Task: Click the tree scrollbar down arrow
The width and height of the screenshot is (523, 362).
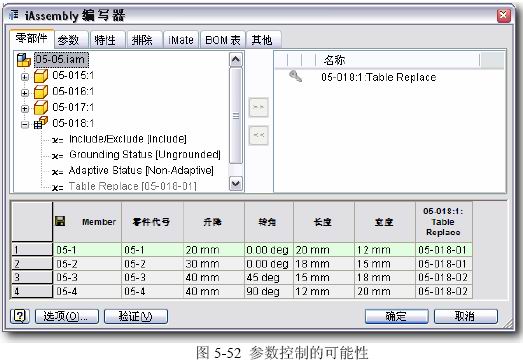Action: click(x=236, y=184)
